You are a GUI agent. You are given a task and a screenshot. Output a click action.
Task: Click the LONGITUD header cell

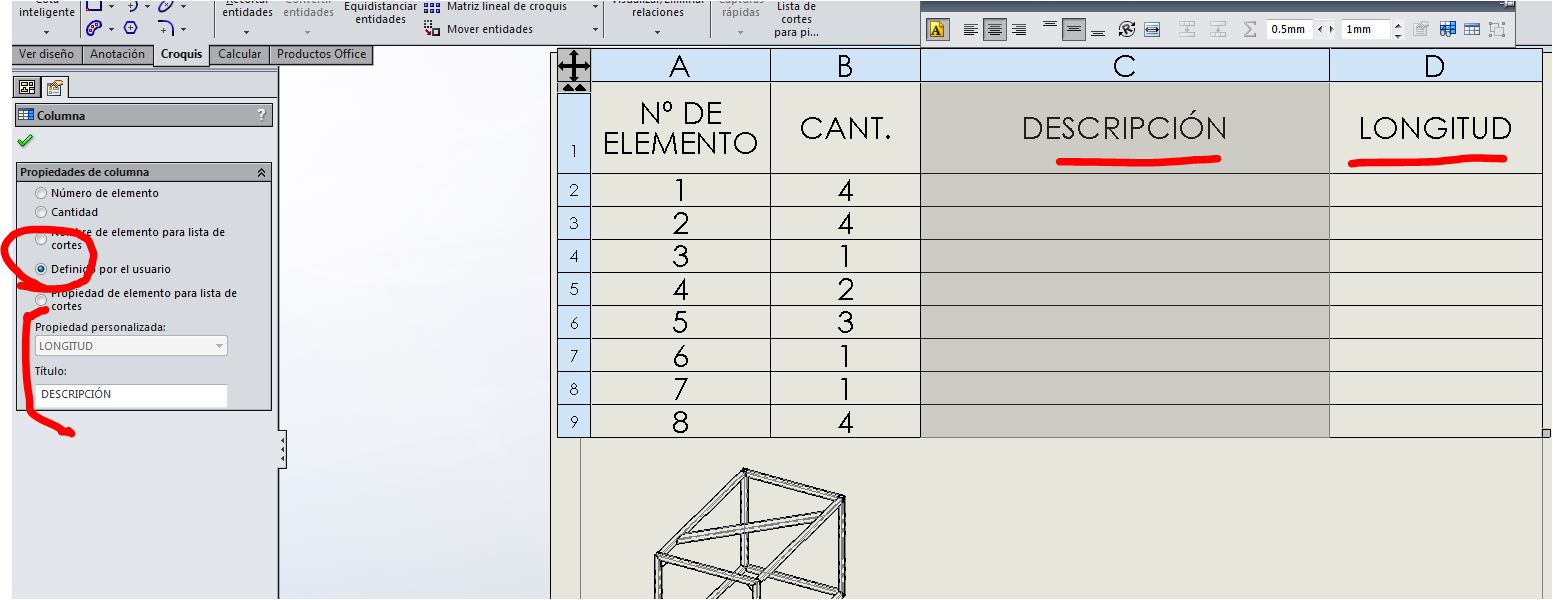tap(1435, 128)
